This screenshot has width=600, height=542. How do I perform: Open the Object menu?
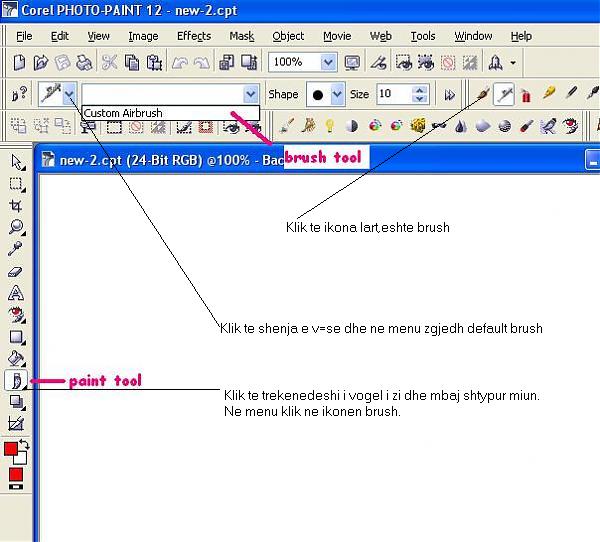[288, 36]
